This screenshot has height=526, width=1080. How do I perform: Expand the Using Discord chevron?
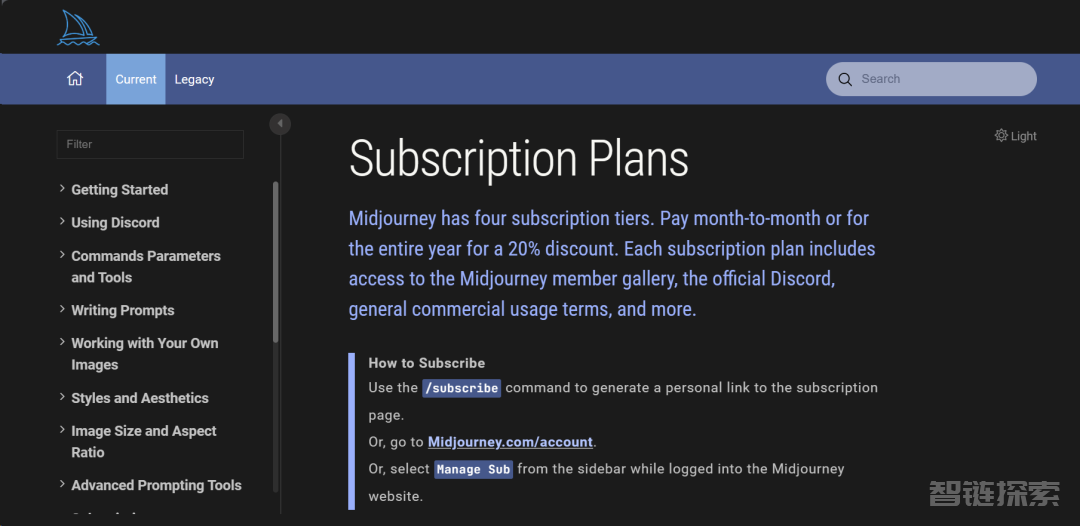62,222
